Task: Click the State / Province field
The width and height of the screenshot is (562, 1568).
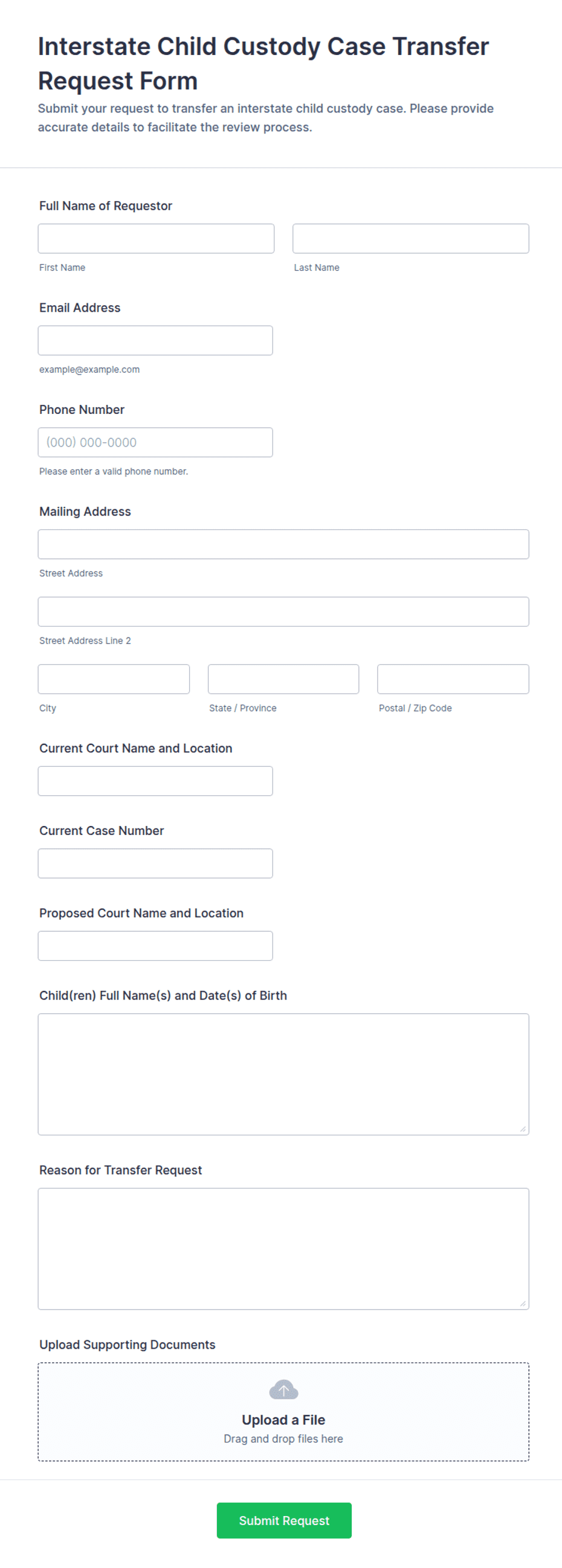Action: click(283, 679)
